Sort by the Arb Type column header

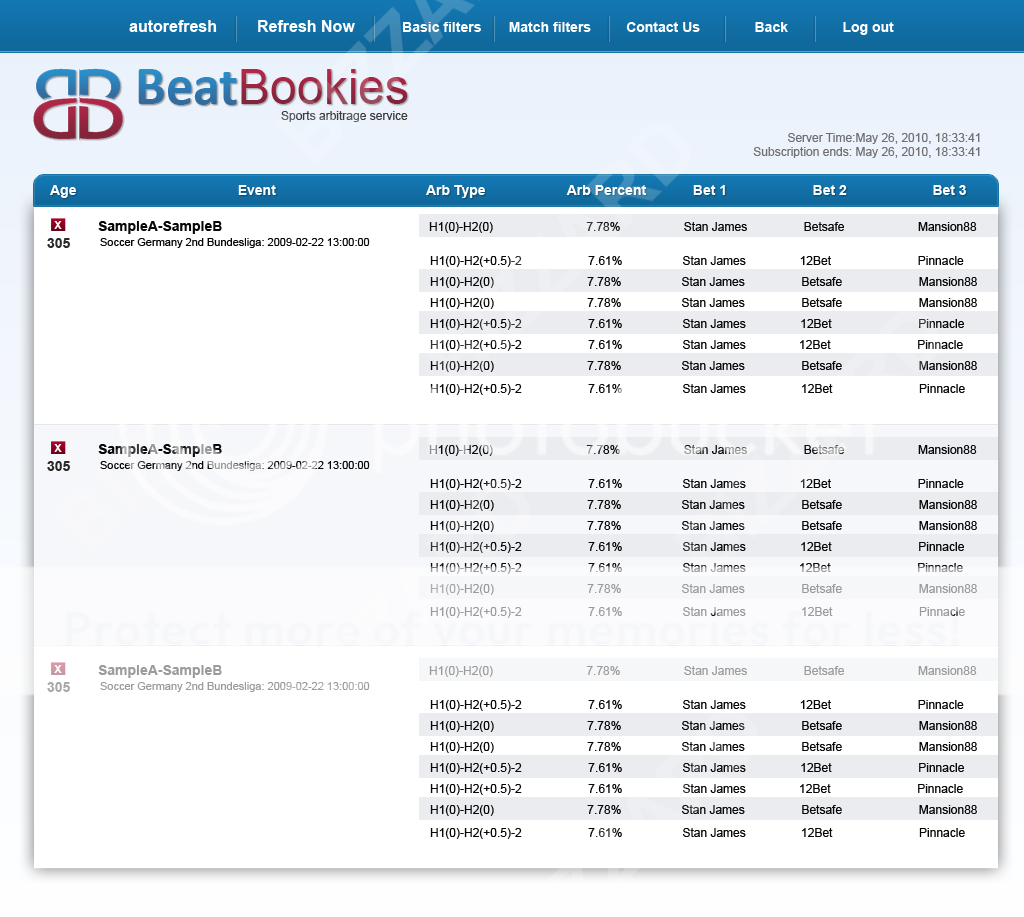click(x=455, y=190)
